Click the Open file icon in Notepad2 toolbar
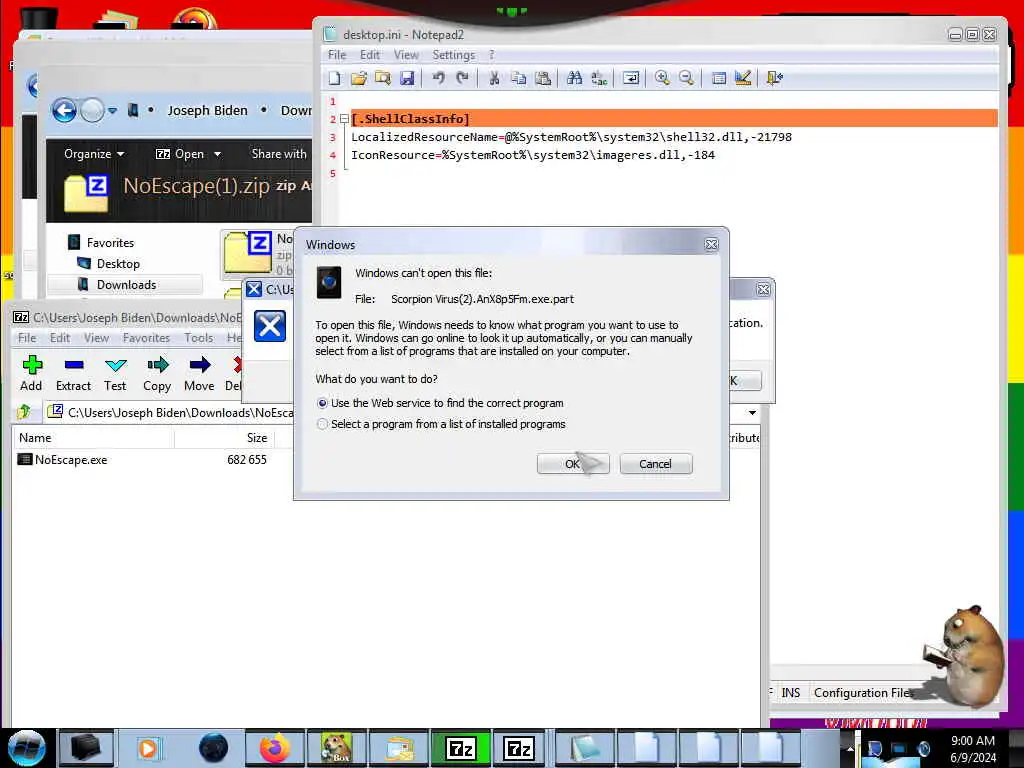The width and height of the screenshot is (1024, 768). coord(359,78)
